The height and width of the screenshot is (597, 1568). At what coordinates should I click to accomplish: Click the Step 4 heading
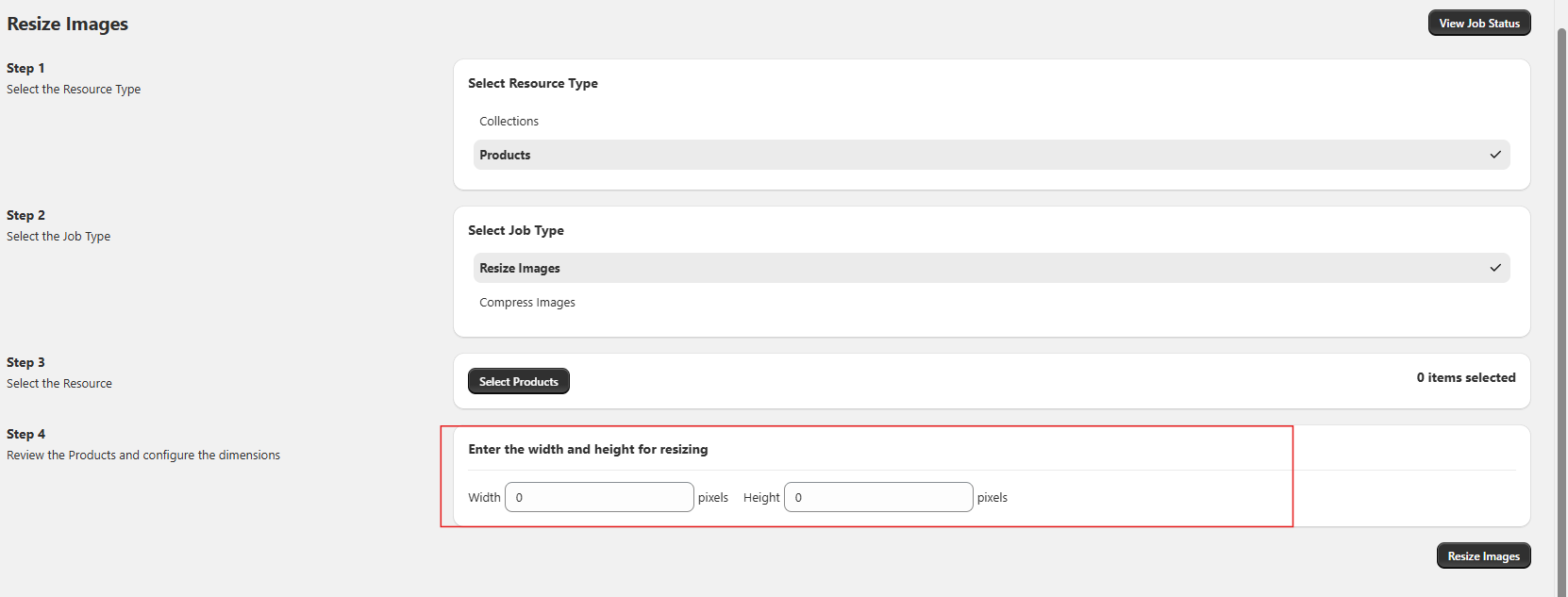(25, 435)
